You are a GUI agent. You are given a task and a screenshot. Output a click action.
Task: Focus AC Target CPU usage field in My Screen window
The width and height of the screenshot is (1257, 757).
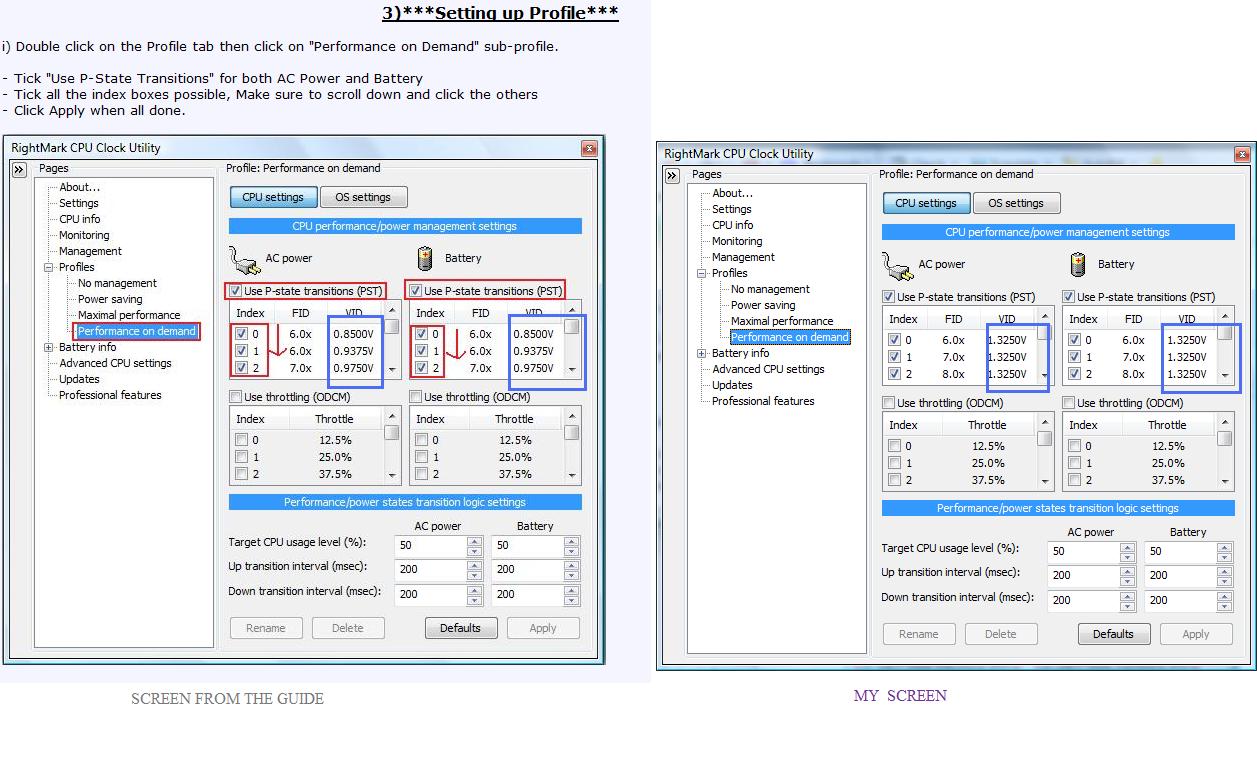click(x=1084, y=551)
